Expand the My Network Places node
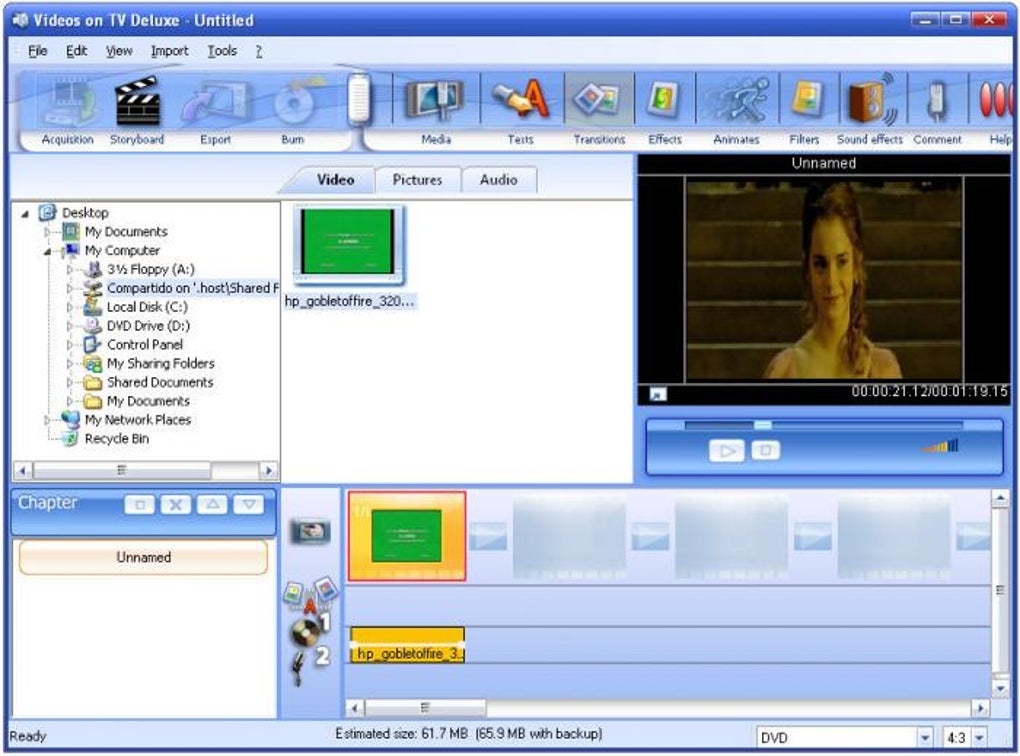The height and width of the screenshot is (756, 1020). 47,420
